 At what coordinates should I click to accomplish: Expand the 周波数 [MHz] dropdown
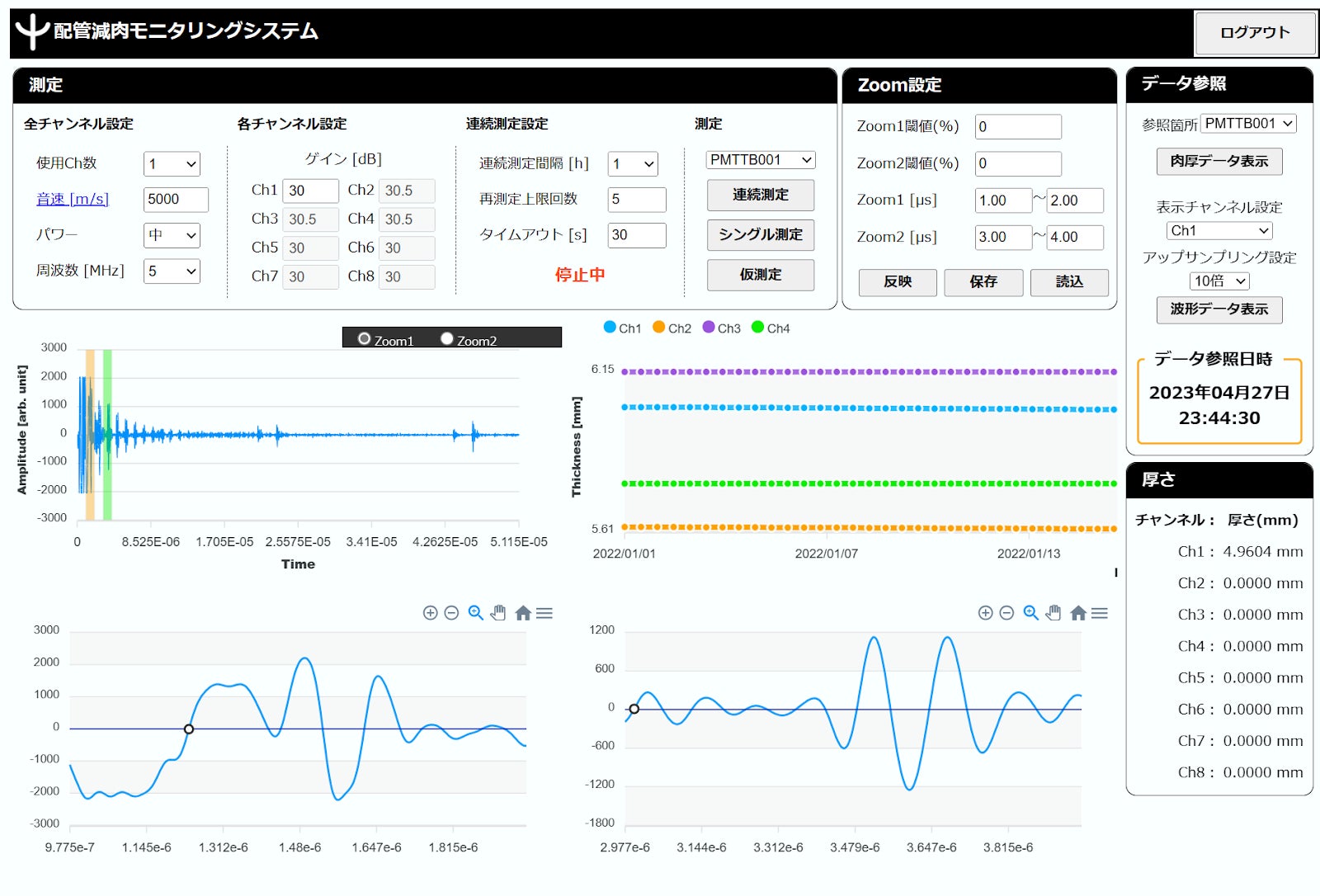pyautogui.click(x=172, y=271)
